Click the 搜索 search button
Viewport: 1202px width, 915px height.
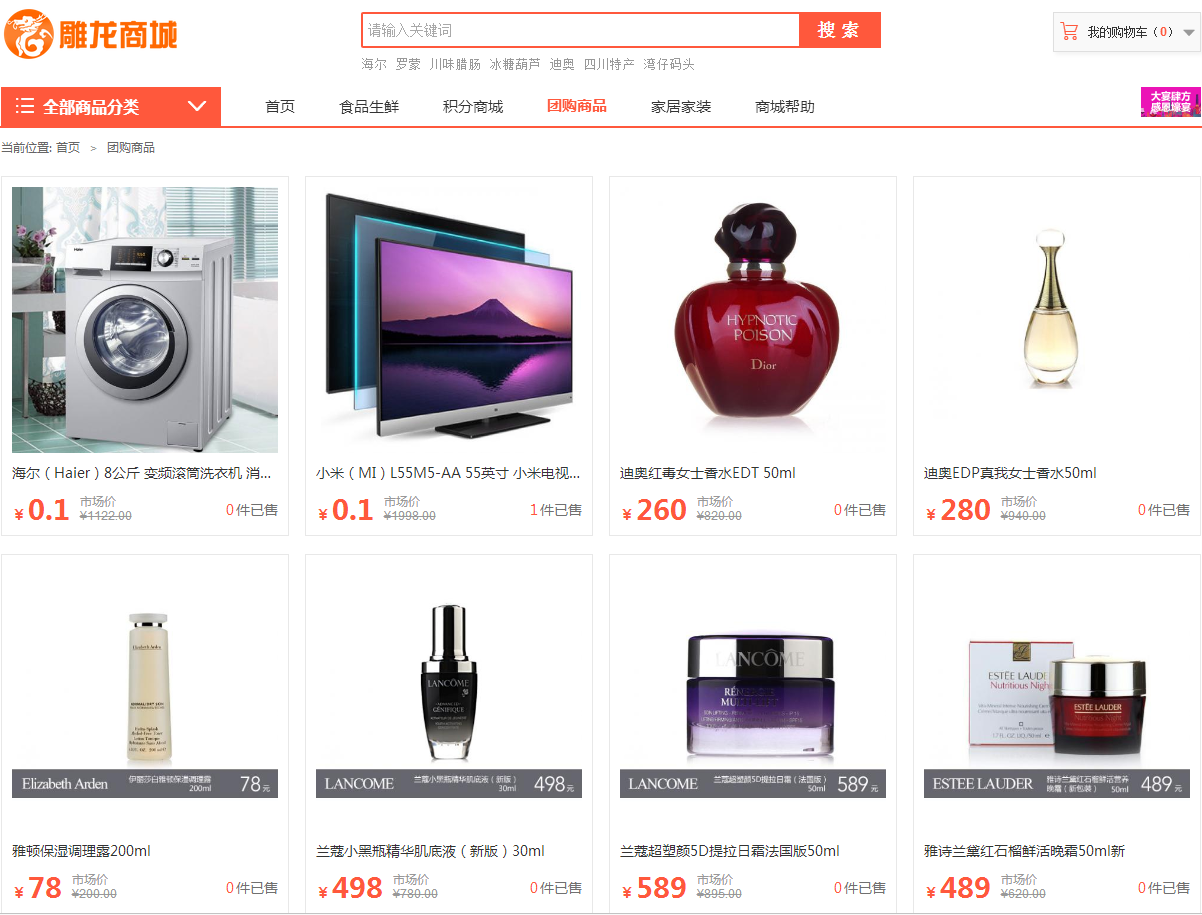point(839,30)
